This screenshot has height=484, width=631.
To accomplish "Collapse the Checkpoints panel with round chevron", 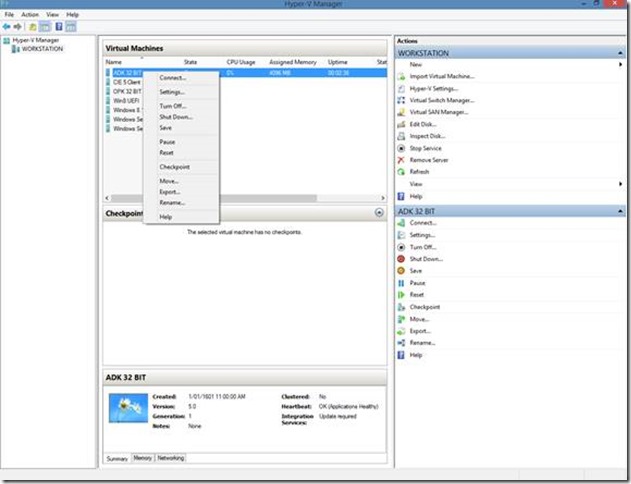I will pos(379,213).
